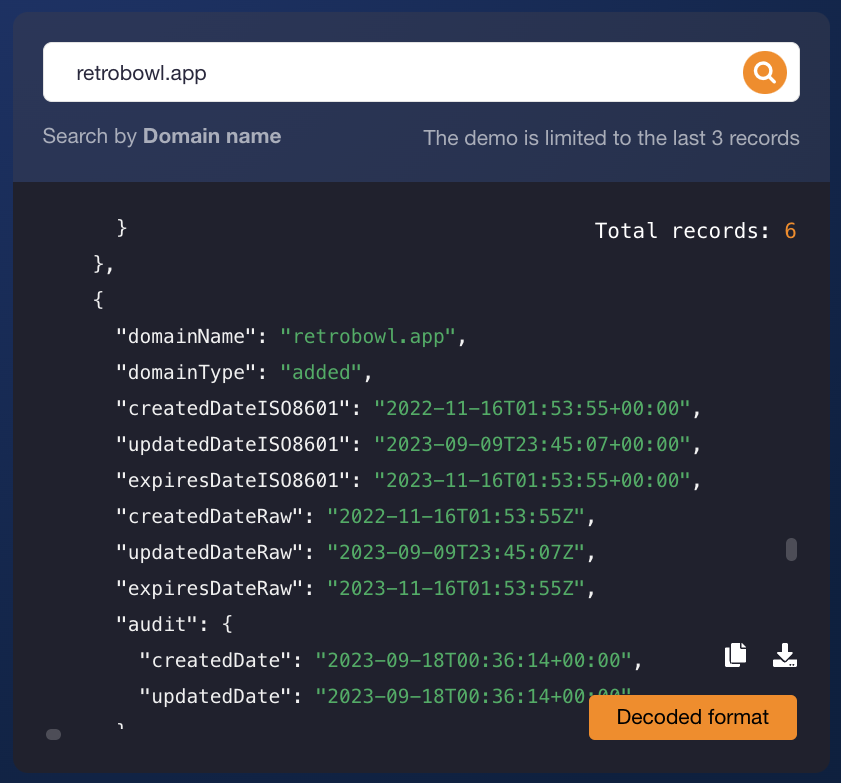Copy JSON results with the copy icon

tap(735, 655)
